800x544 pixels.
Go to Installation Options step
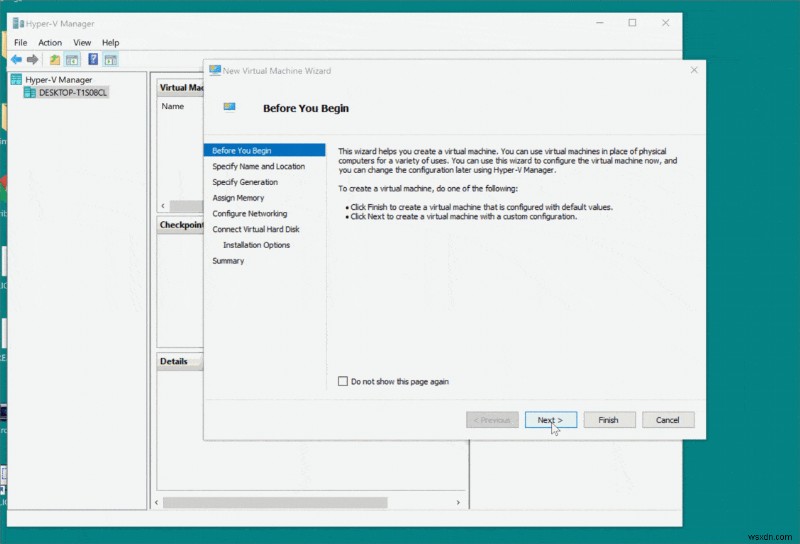click(256, 245)
